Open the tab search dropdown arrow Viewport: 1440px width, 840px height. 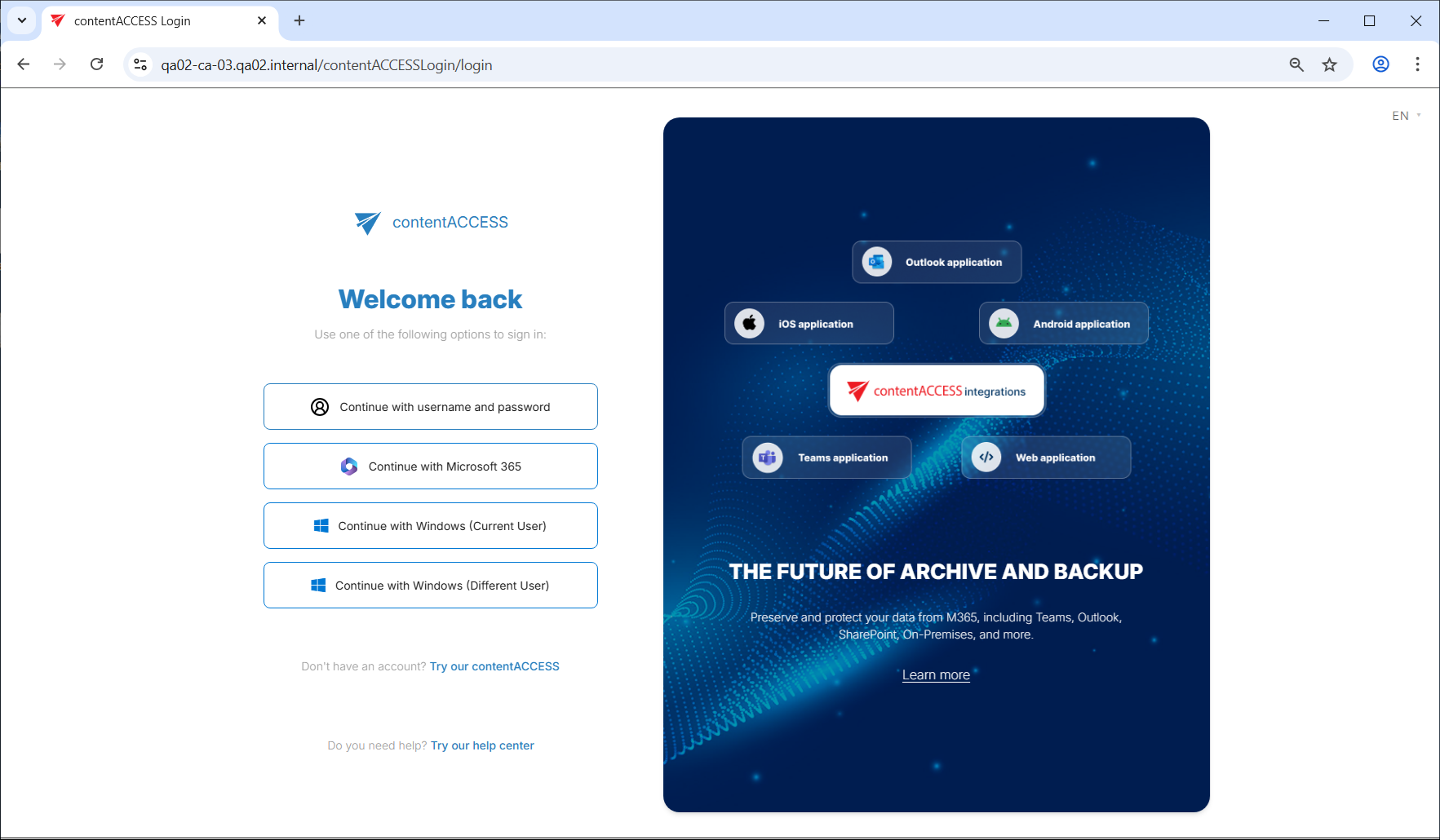(x=22, y=20)
